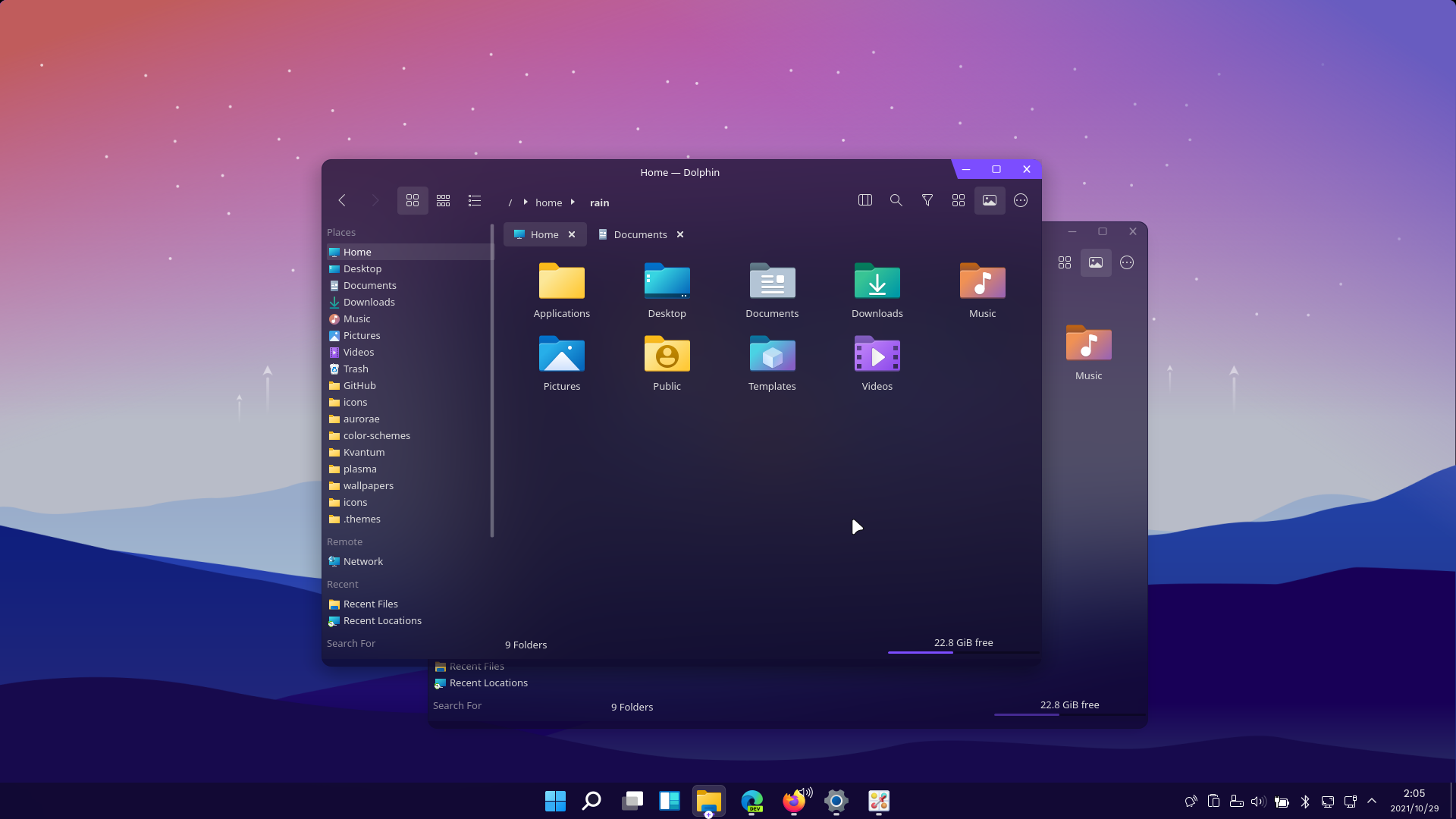Viewport: 1456px width, 819px height.
Task: Expand hidden system tray icons arrow
Action: coord(1372,801)
